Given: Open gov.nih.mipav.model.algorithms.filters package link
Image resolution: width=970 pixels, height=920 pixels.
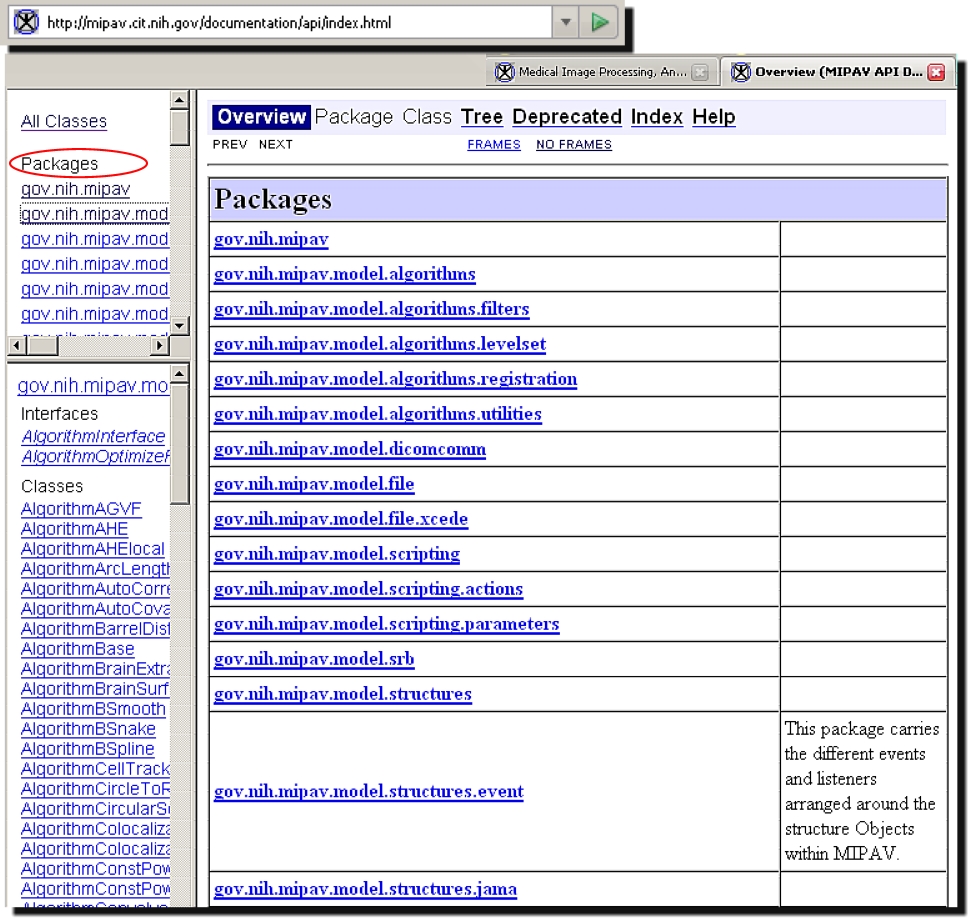Looking at the screenshot, I should pyautogui.click(x=371, y=309).
